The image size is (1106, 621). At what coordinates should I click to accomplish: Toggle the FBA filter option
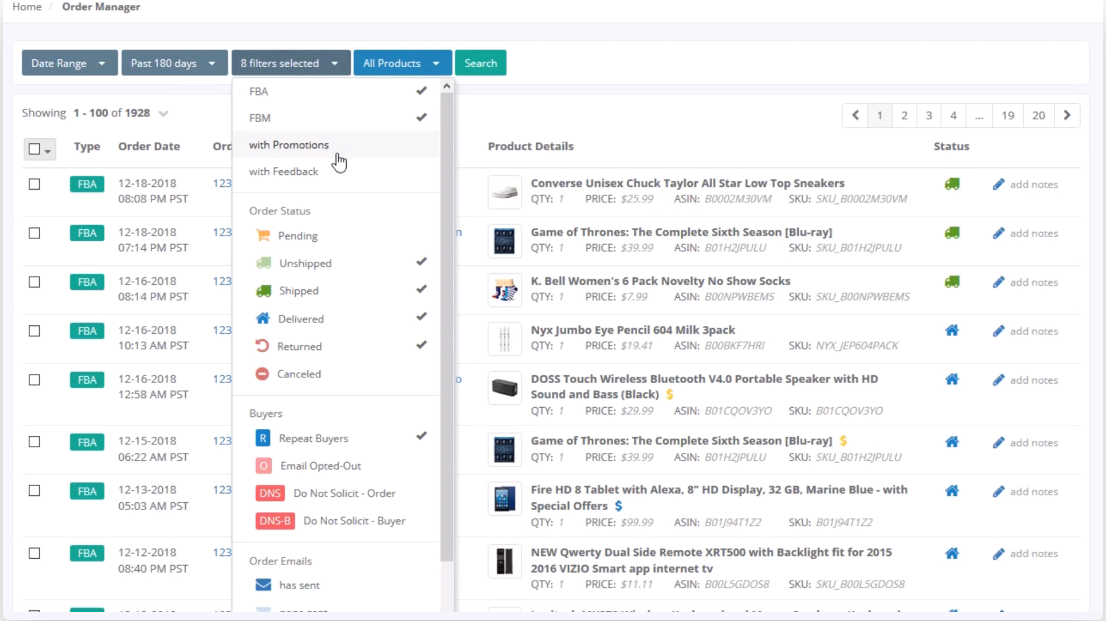pyautogui.click(x=338, y=91)
